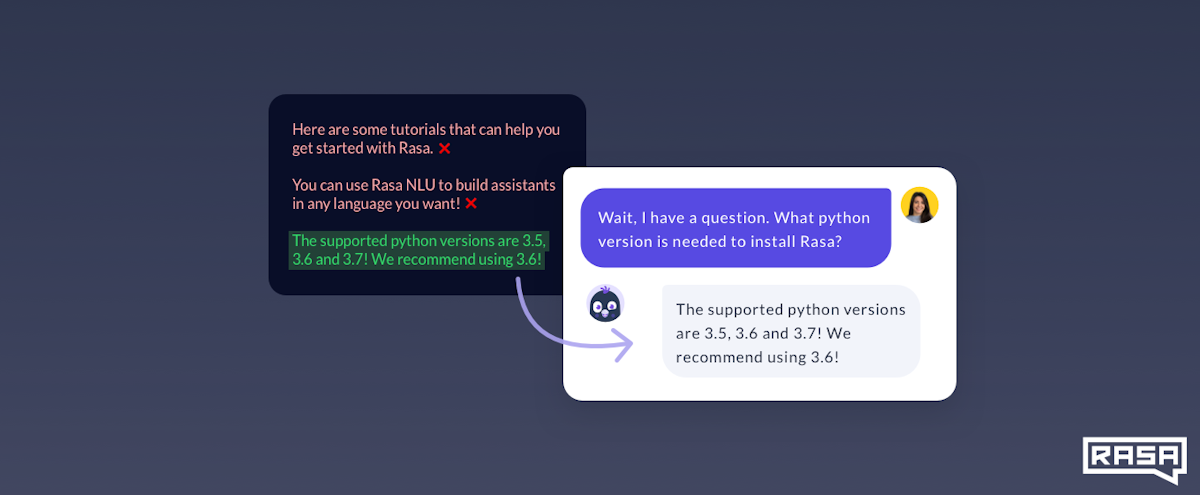This screenshot has width=1200, height=495.
Task: Open the Rasa logo in the corner
Action: coord(1134,459)
